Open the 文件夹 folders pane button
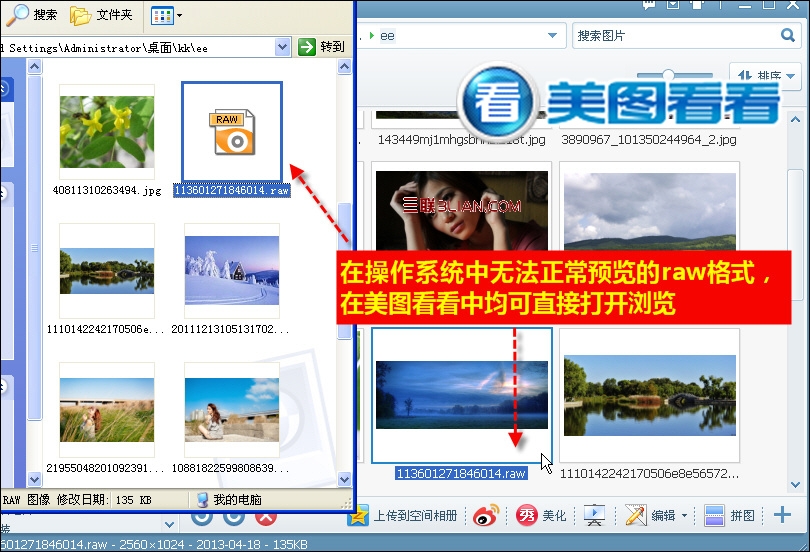Screen dimensions: 810x552 [101, 15]
